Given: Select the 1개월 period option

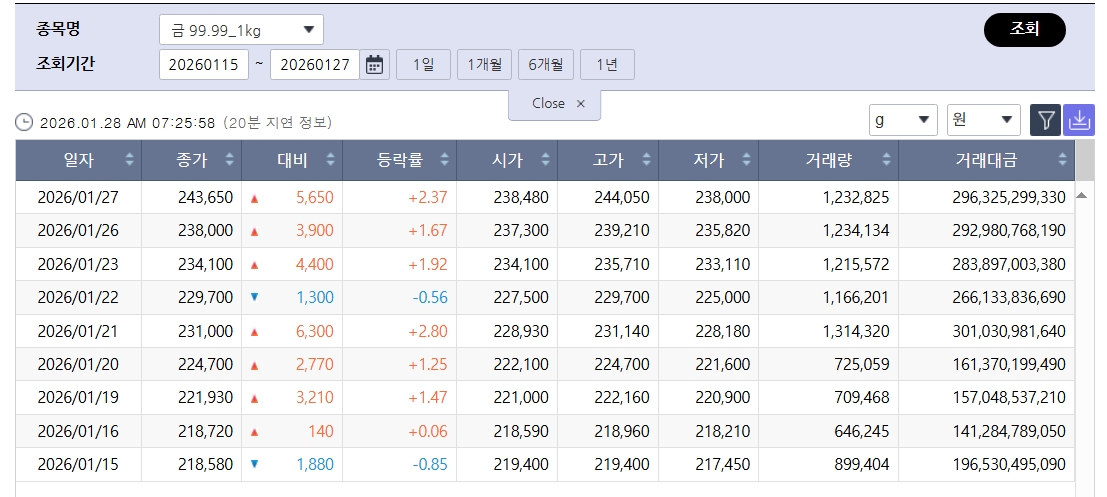Looking at the screenshot, I should coord(485,65).
